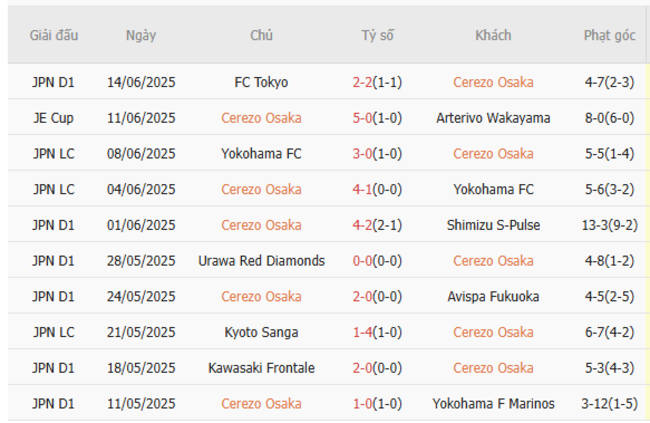Select Urawa Red Diamonds team name
650x423 pixels.
tap(261, 261)
